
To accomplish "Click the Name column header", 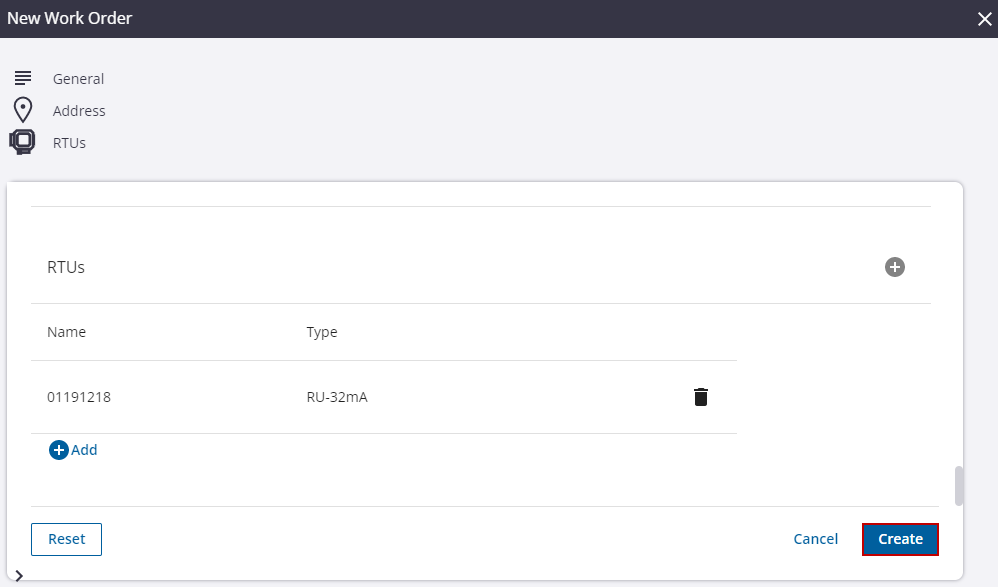I will (x=66, y=332).
